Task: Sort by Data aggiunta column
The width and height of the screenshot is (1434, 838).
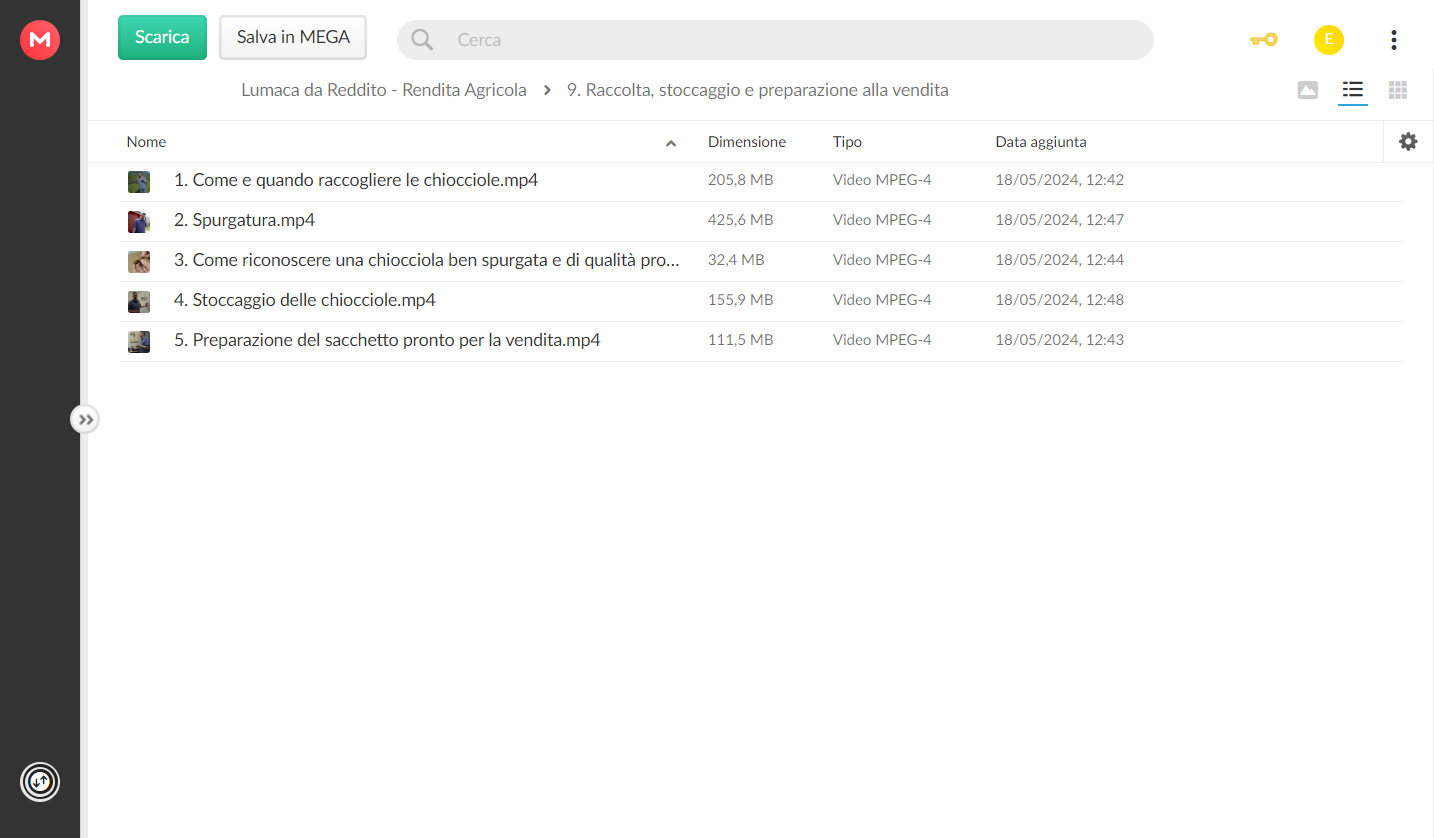Action: 1041,142
